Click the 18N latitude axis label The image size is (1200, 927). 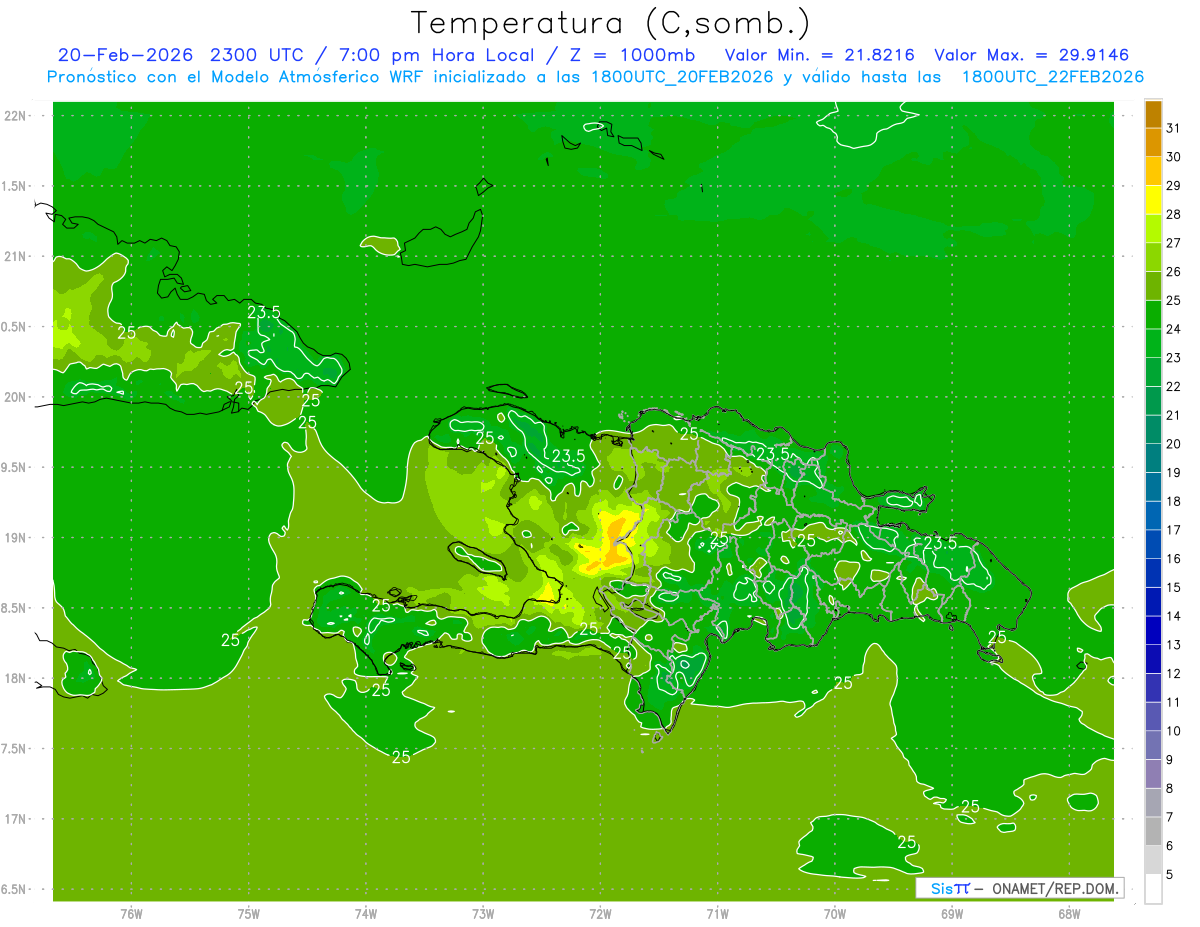14,678
